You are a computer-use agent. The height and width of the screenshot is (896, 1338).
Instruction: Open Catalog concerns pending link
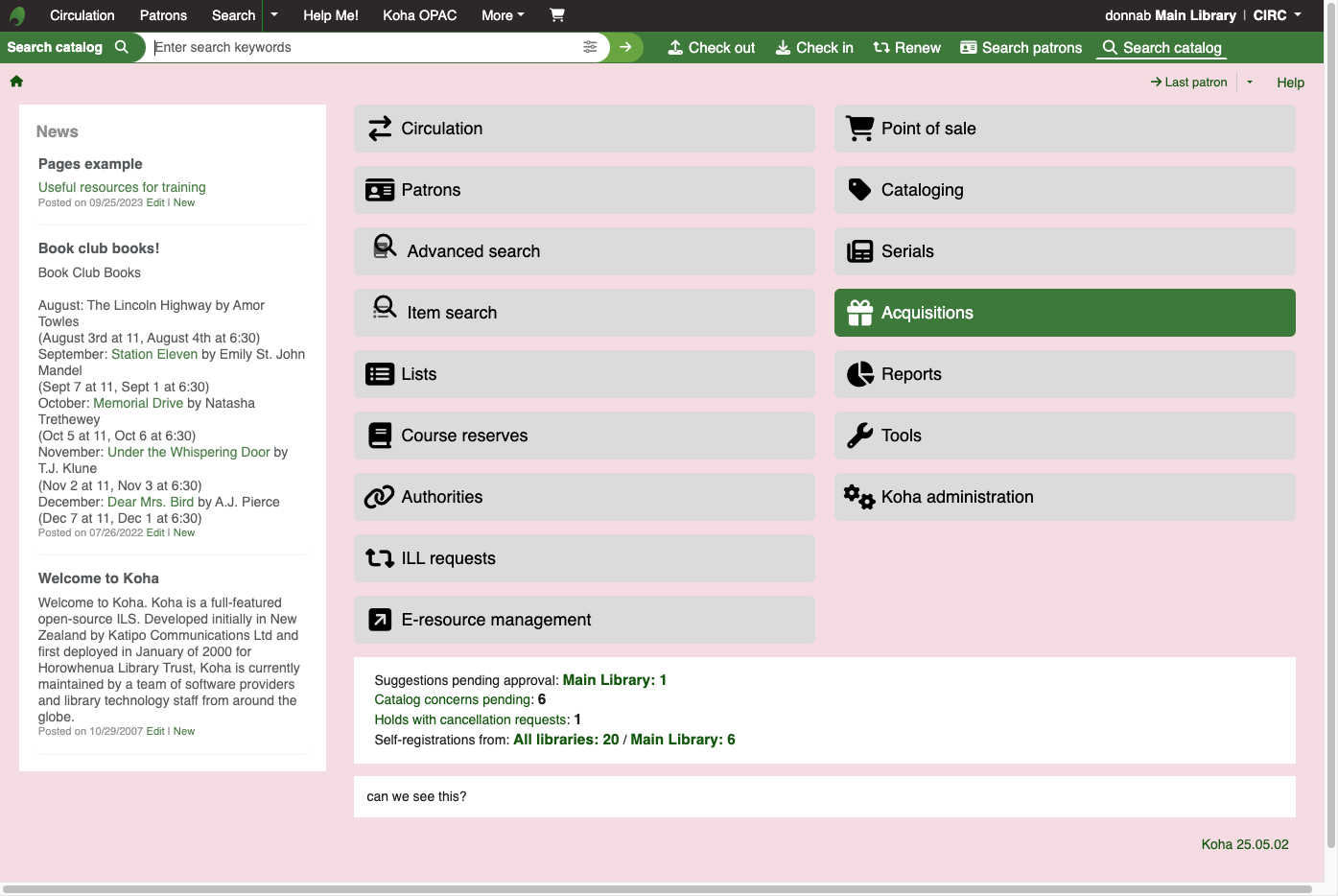[454, 699]
